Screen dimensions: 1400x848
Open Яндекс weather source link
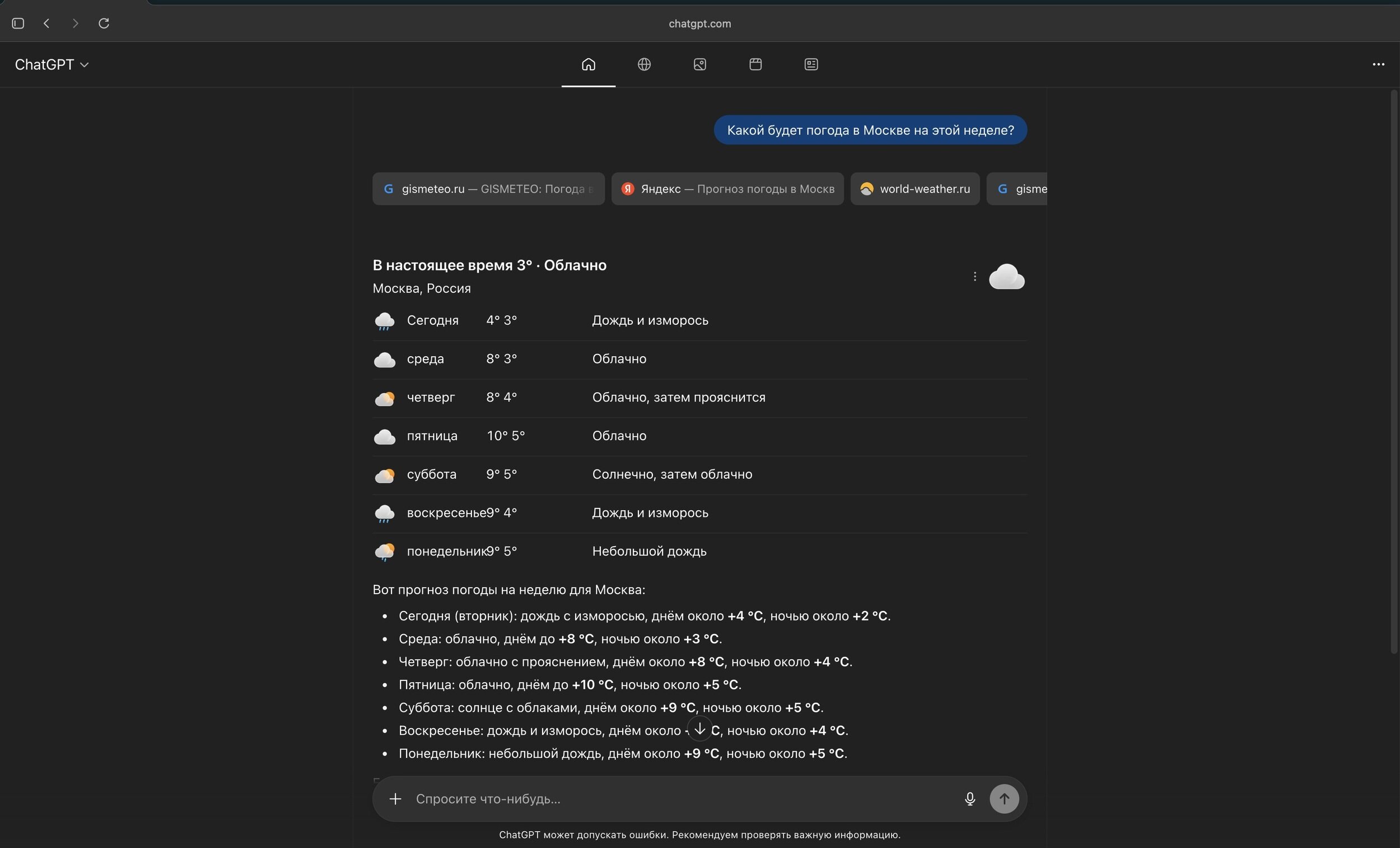pos(727,189)
